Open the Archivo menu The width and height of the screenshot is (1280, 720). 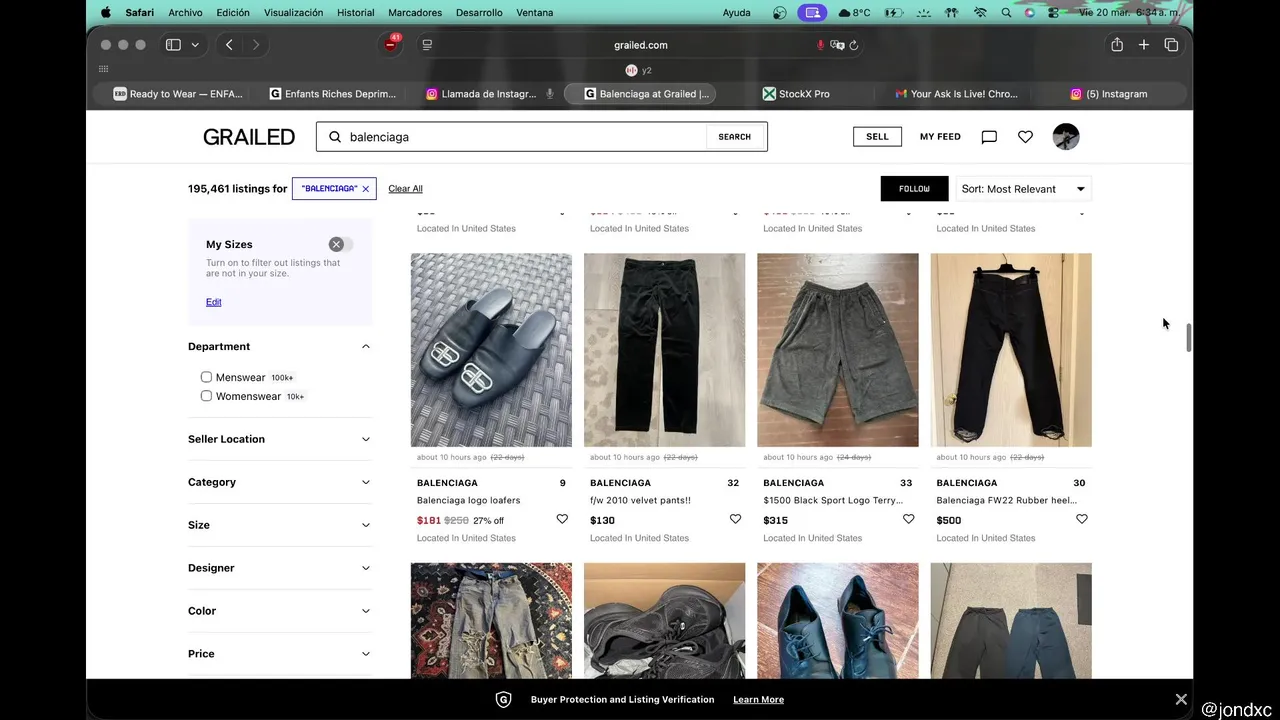tap(185, 12)
